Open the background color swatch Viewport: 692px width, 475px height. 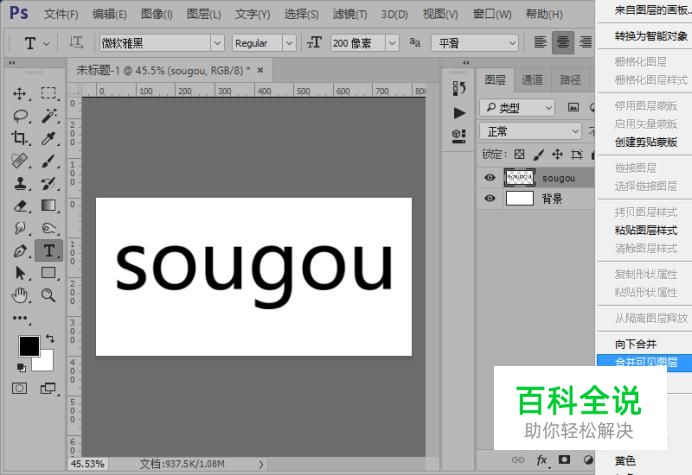coord(47,364)
